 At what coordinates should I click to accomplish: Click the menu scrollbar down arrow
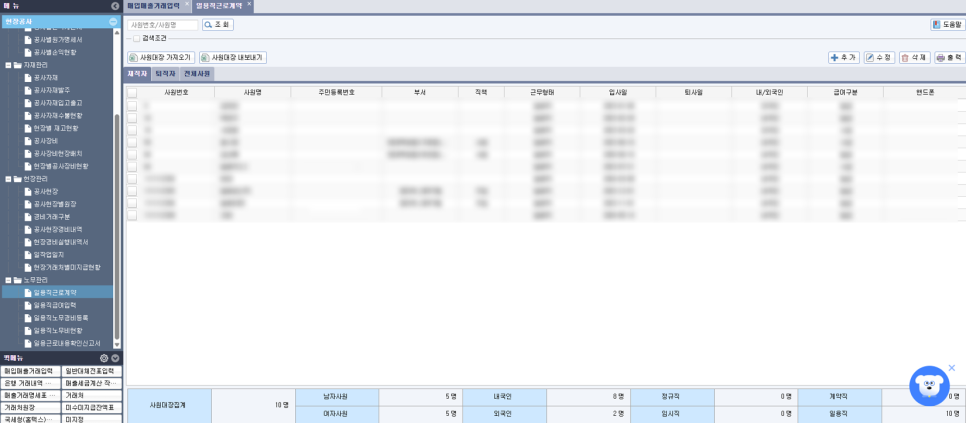coord(117,346)
